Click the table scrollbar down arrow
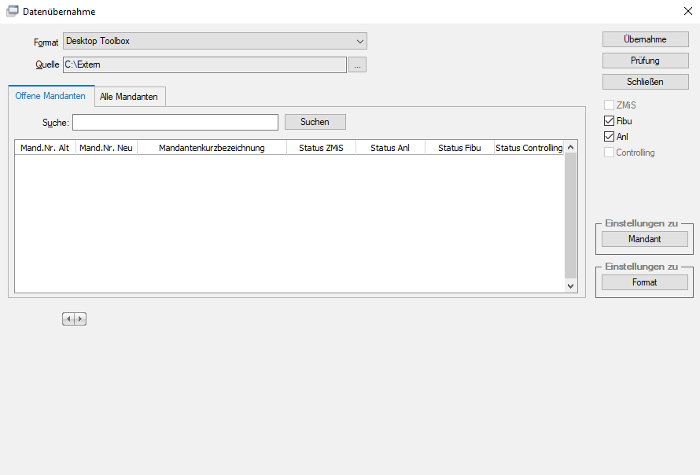Image resolution: width=700 pixels, height=475 pixels. [x=571, y=286]
